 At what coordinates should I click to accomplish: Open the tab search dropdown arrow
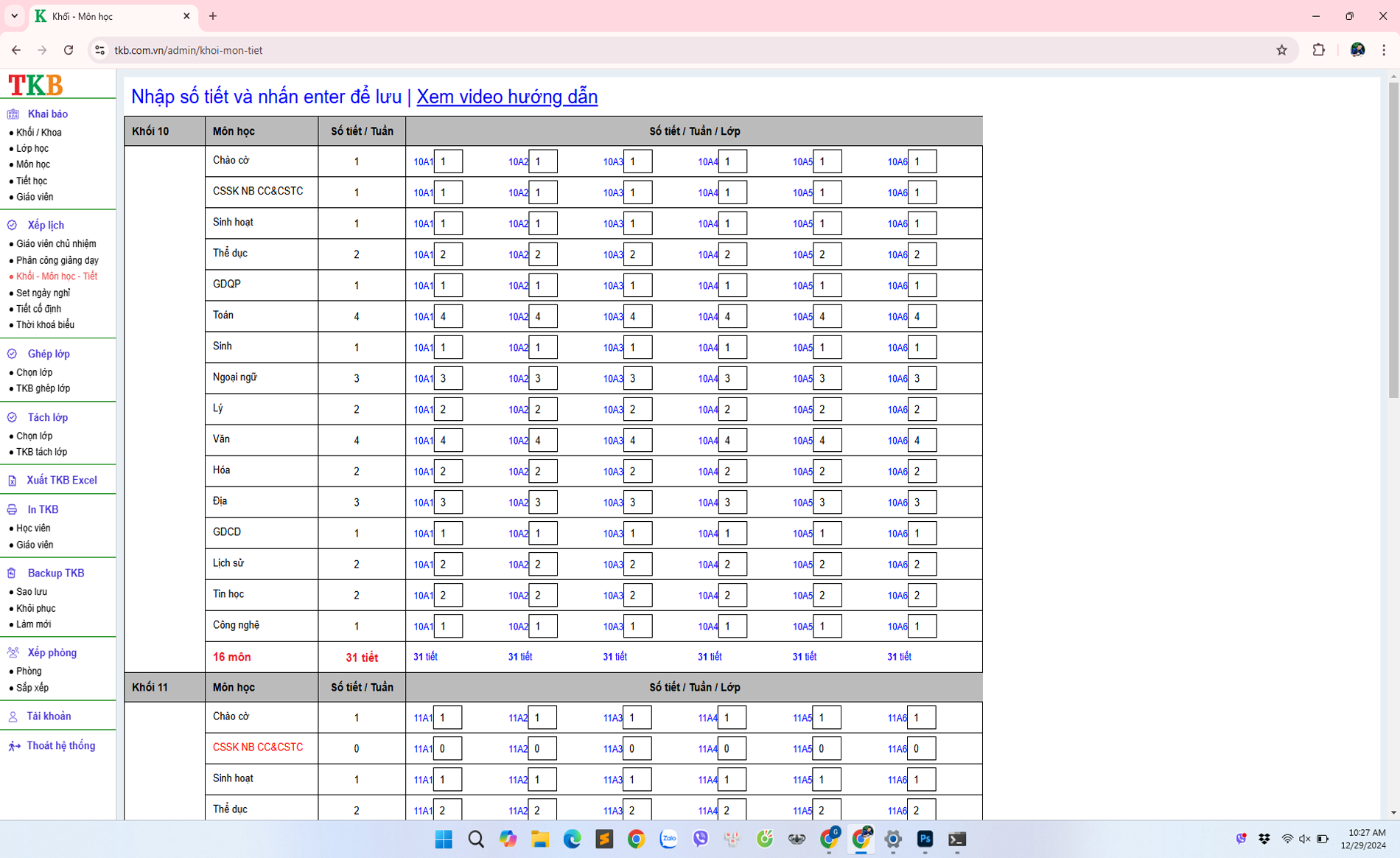point(14,15)
